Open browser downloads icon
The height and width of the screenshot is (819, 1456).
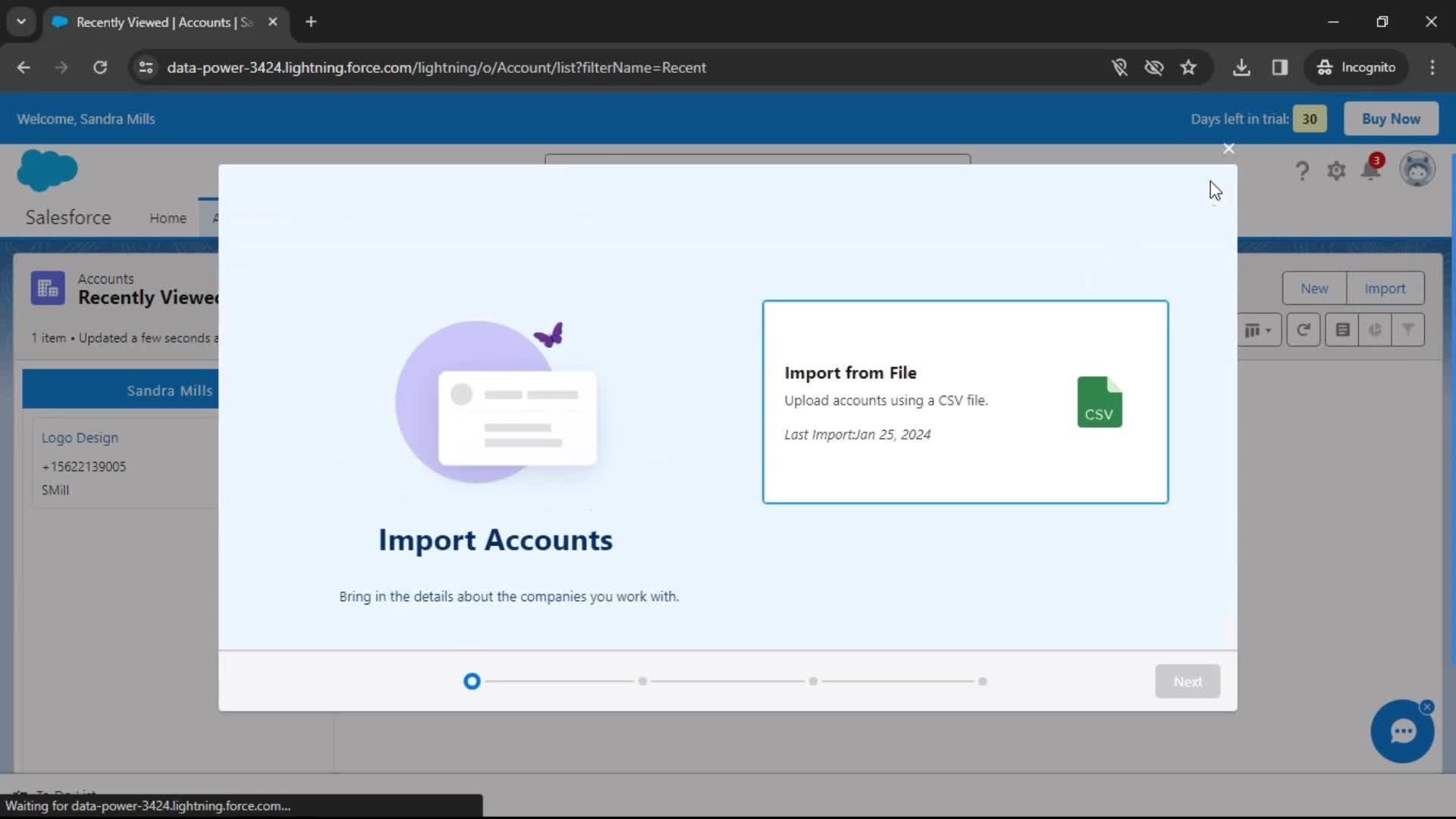1241,67
